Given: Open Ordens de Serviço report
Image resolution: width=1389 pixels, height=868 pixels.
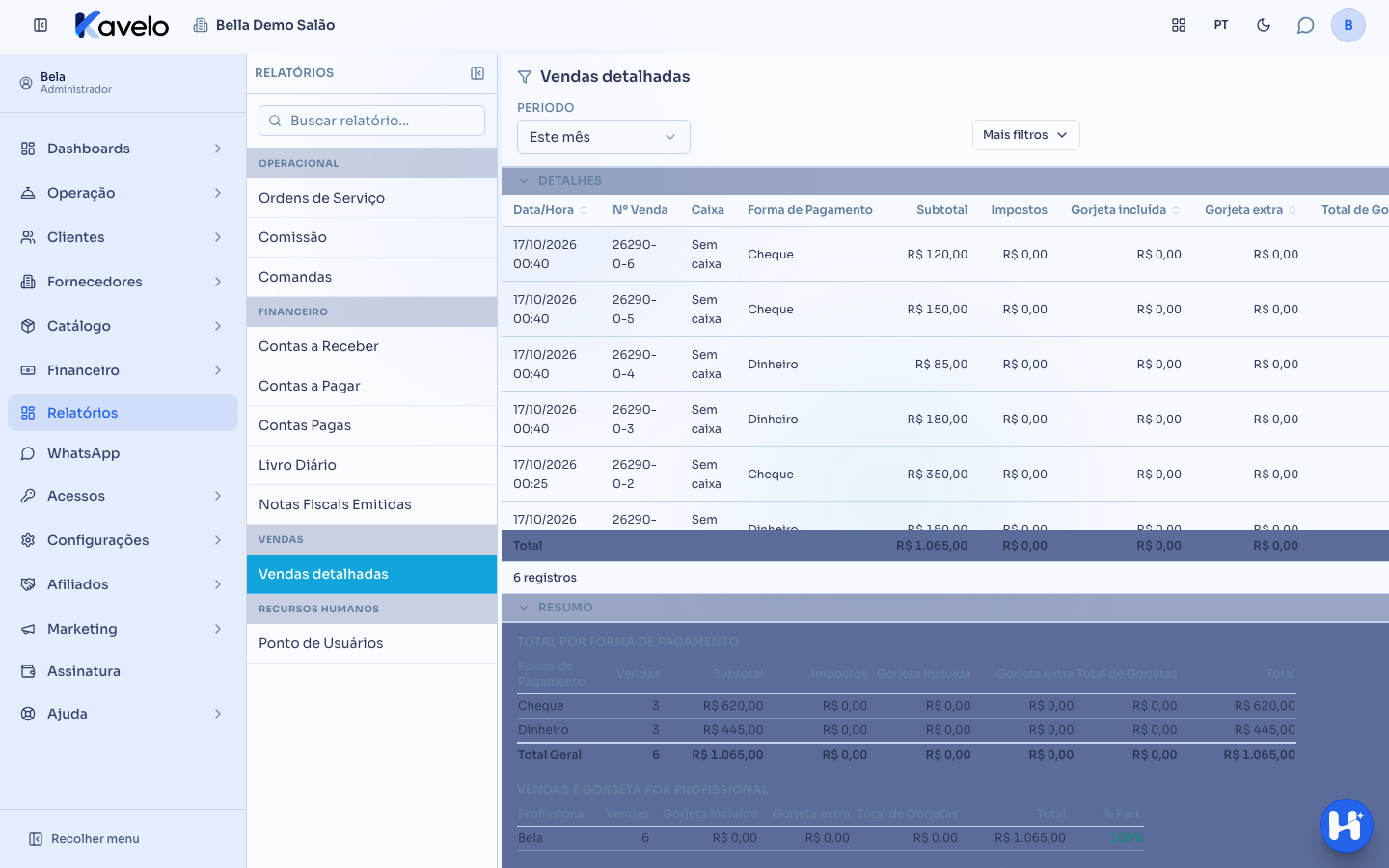Looking at the screenshot, I should pos(371,198).
